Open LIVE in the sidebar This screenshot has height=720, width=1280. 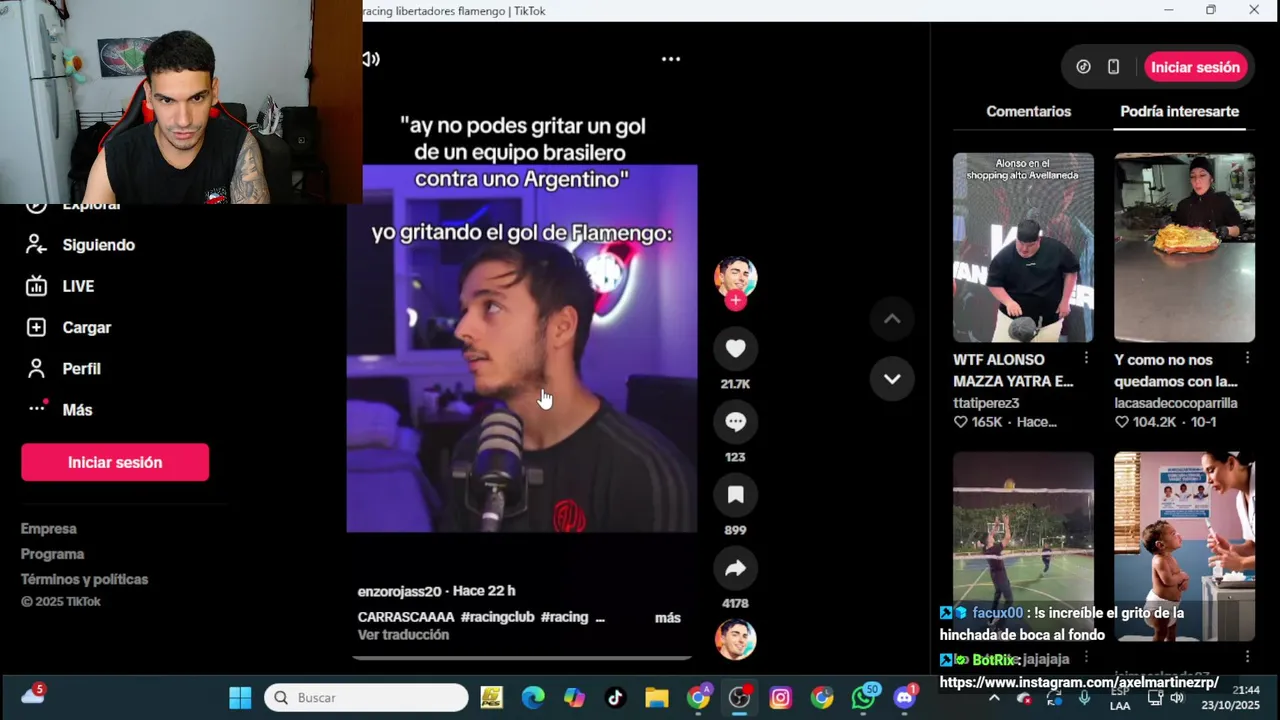tap(60, 286)
